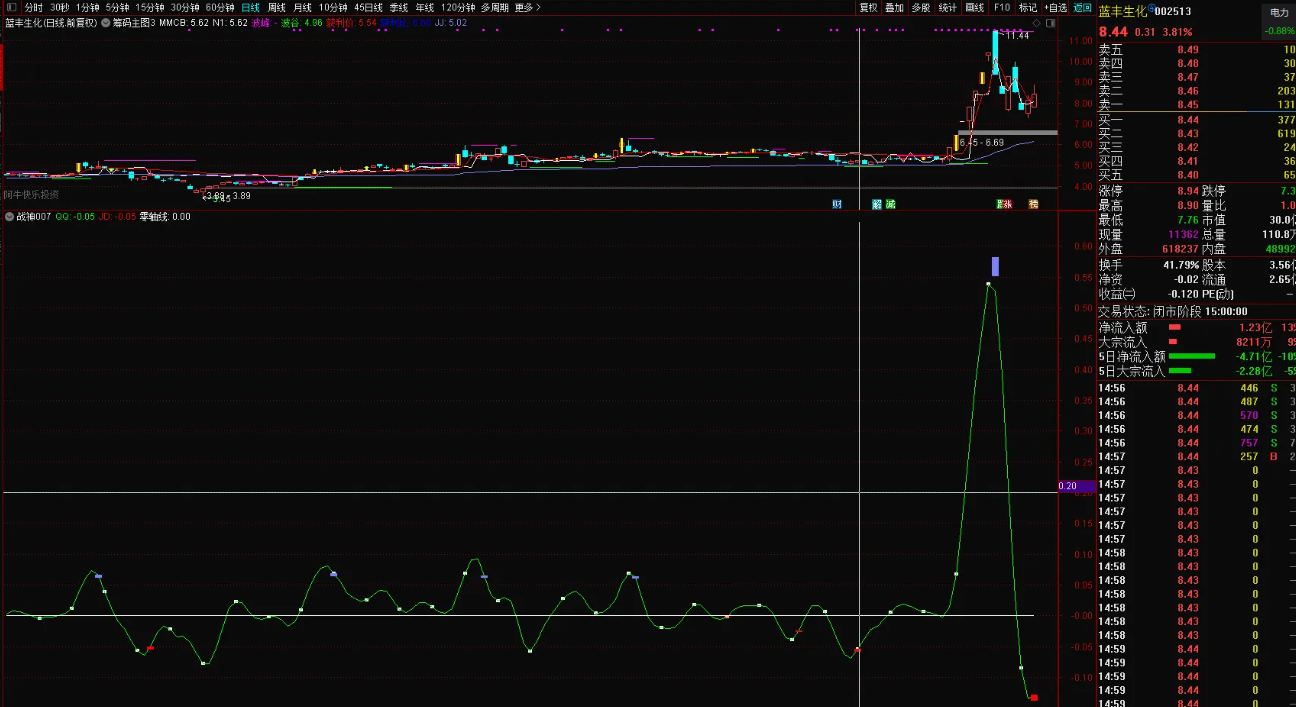Switch to the 周线 weekly period tab
This screenshot has height=707, width=1296.
276,7
